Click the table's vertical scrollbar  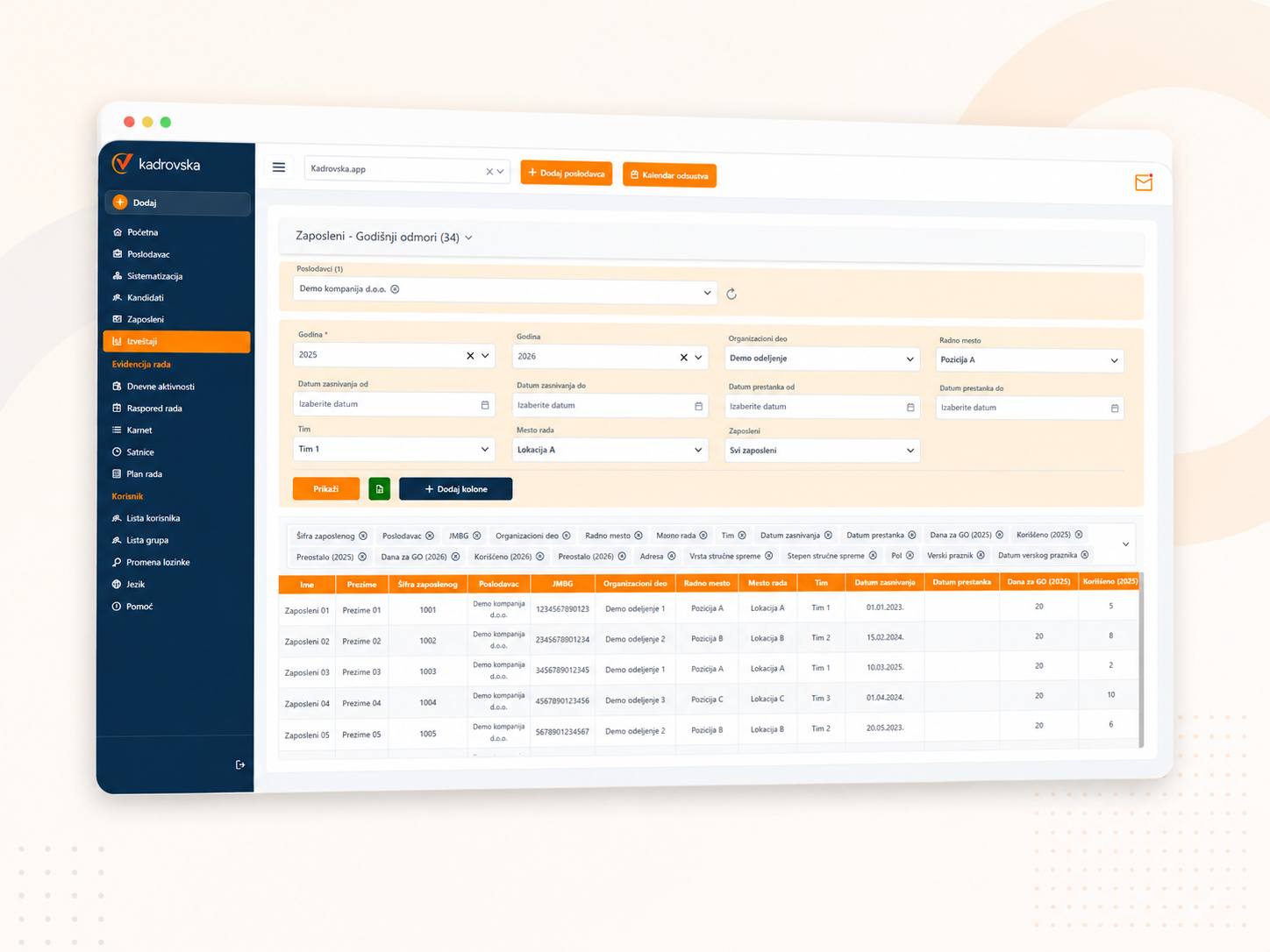tap(1141, 662)
